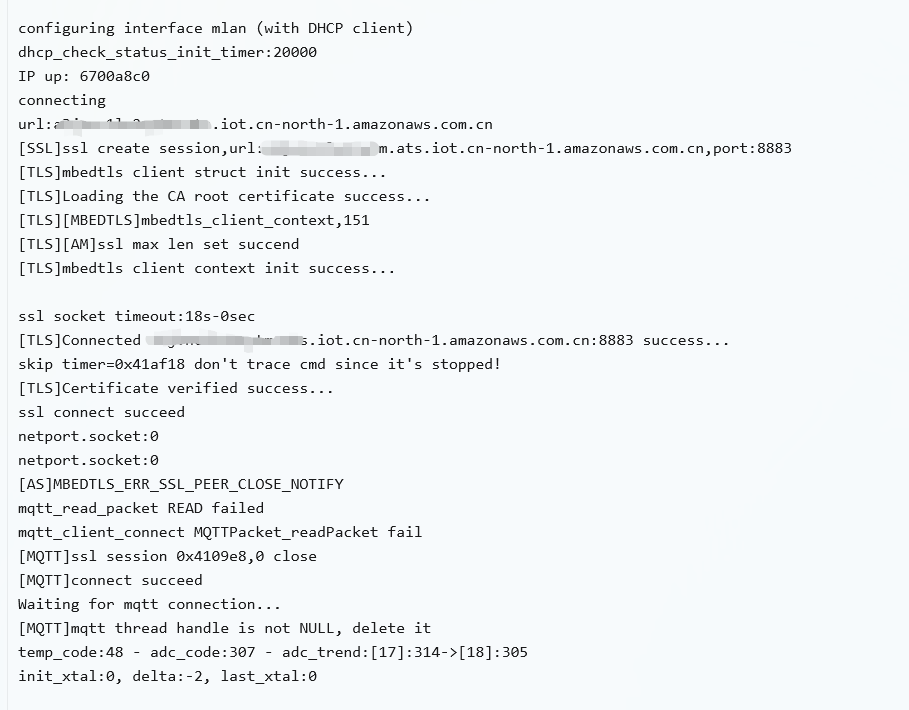This screenshot has width=909, height=710.
Task: Click 'Loading the CA root certificate' line
Action: (x=224, y=196)
